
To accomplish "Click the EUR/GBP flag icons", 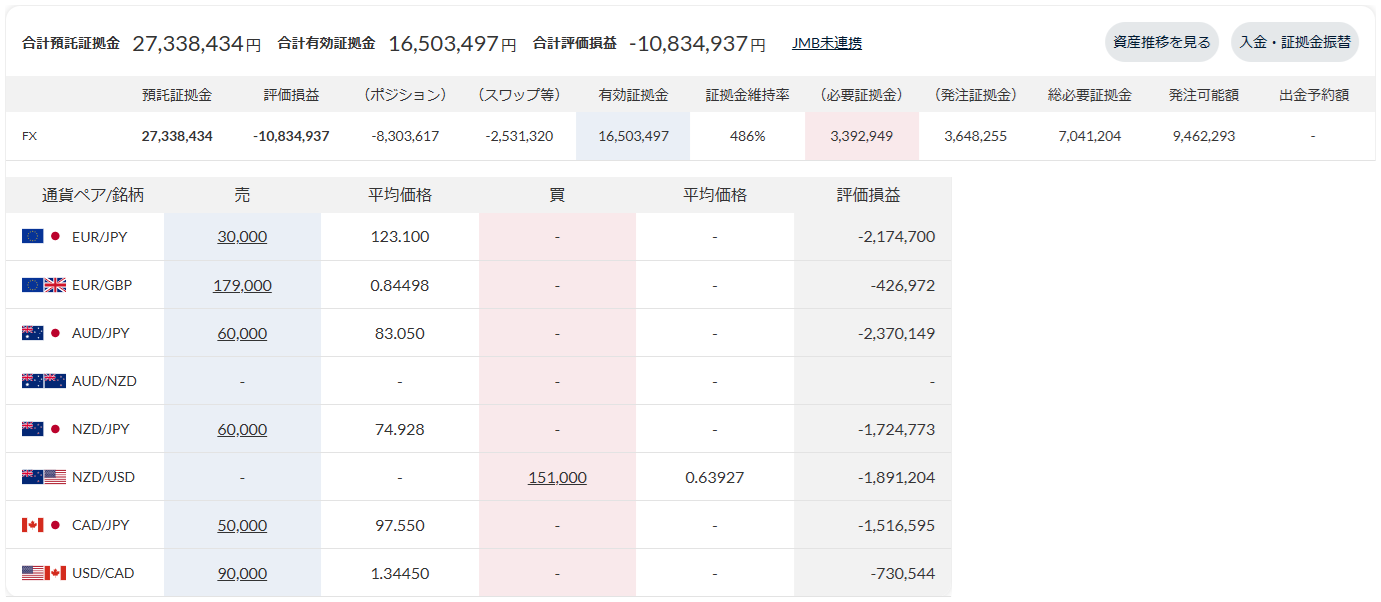I will (43, 285).
